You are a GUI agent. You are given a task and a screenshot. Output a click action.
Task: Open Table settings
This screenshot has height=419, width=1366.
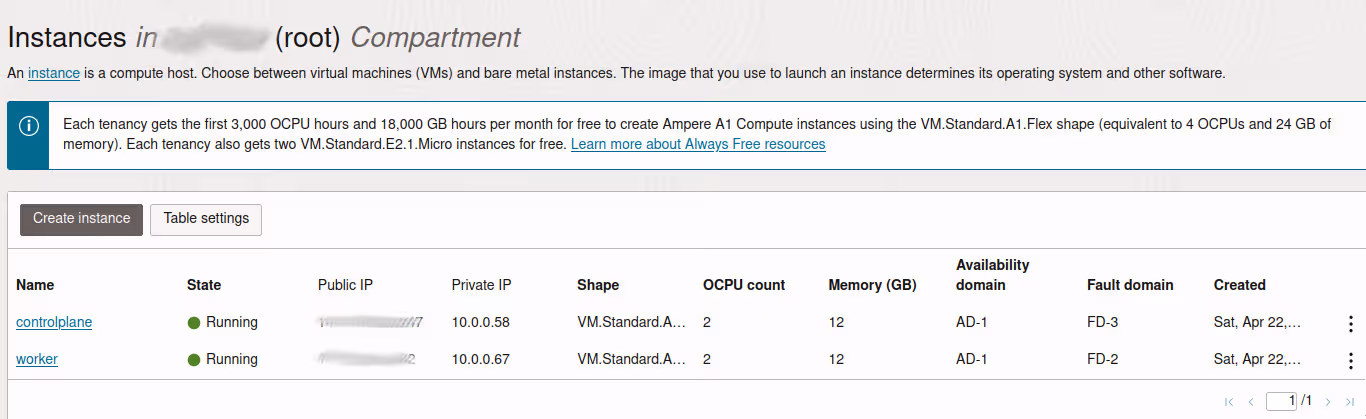click(206, 219)
